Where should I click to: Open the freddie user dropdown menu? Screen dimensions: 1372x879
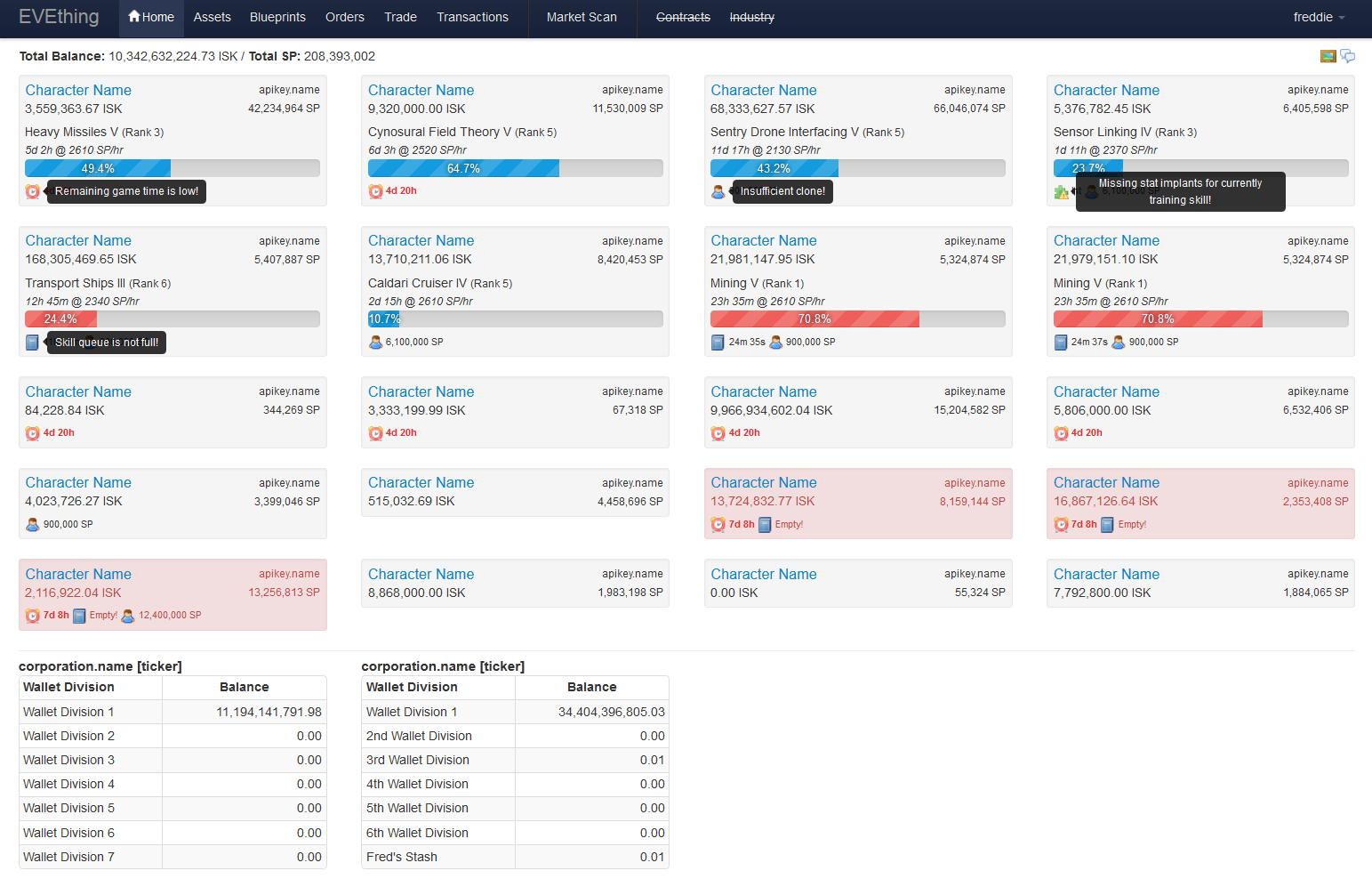coord(1319,17)
